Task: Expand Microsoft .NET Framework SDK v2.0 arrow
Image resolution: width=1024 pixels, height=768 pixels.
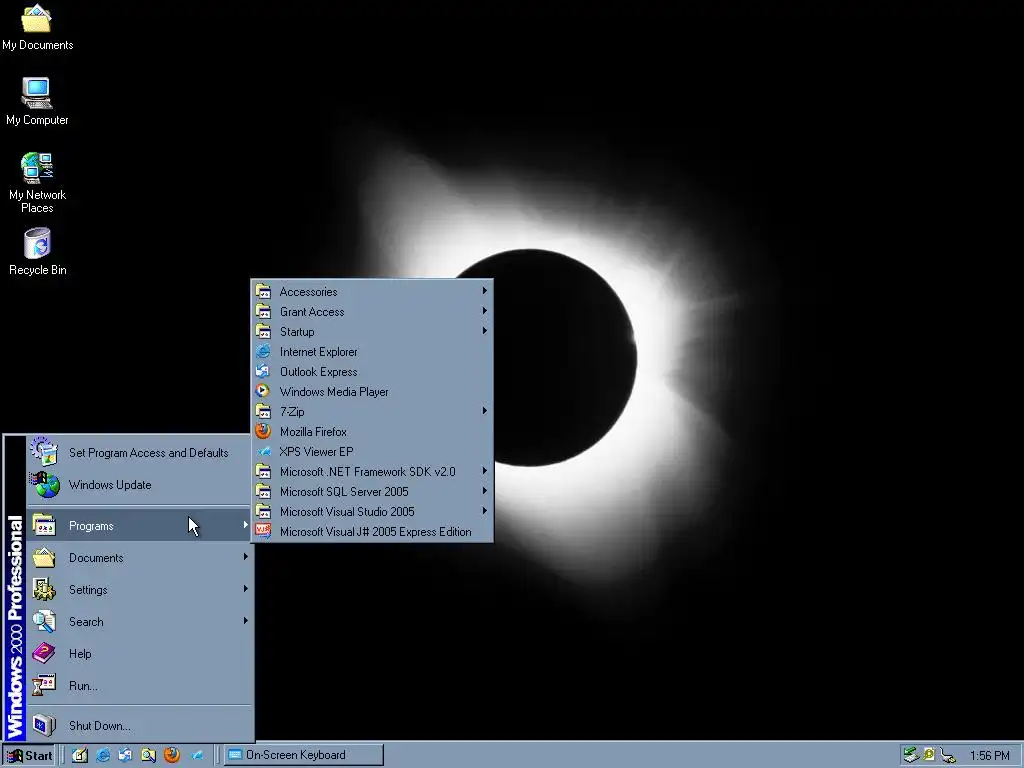Action: pos(485,471)
